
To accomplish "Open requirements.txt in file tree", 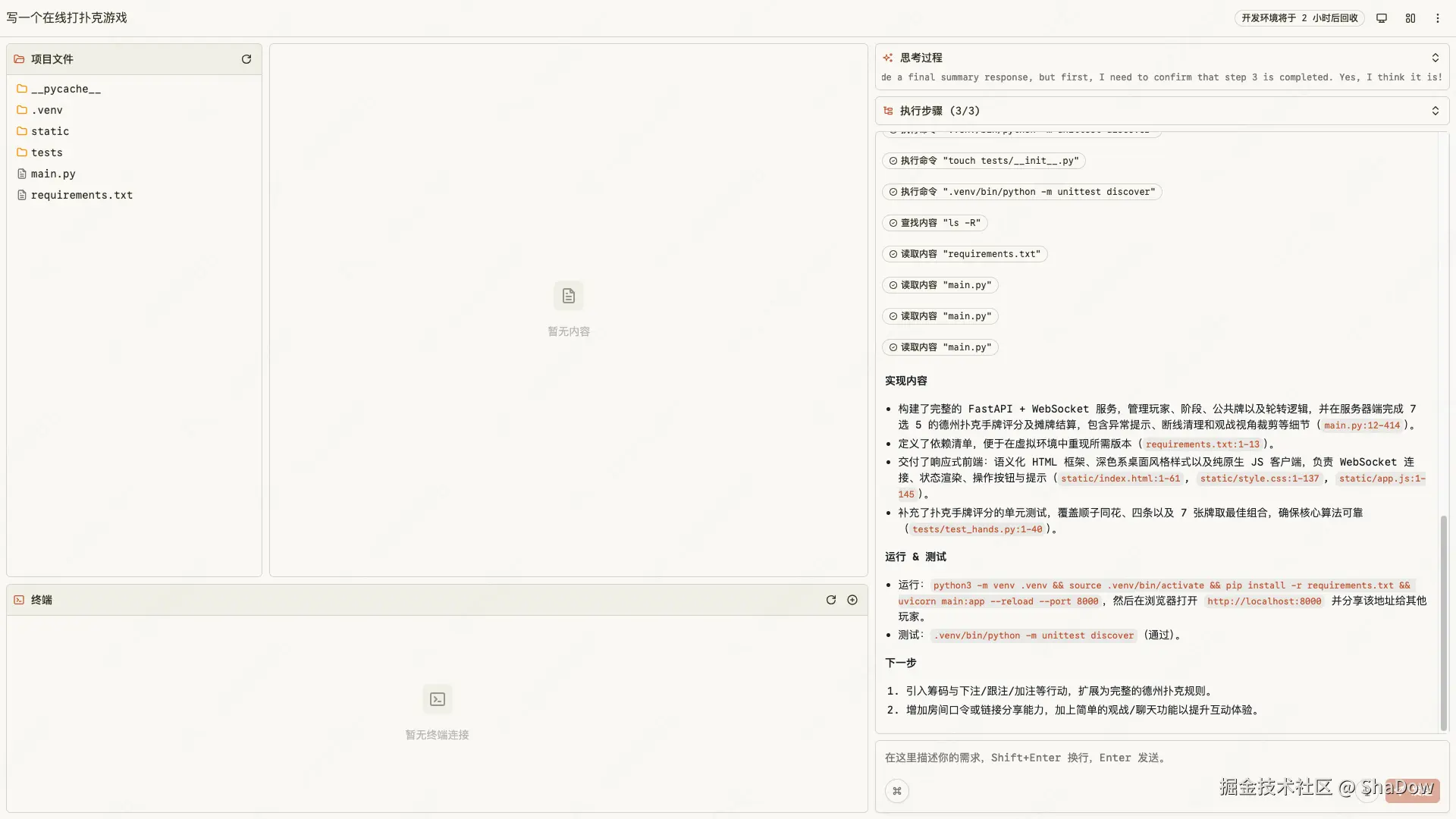I will (81, 195).
